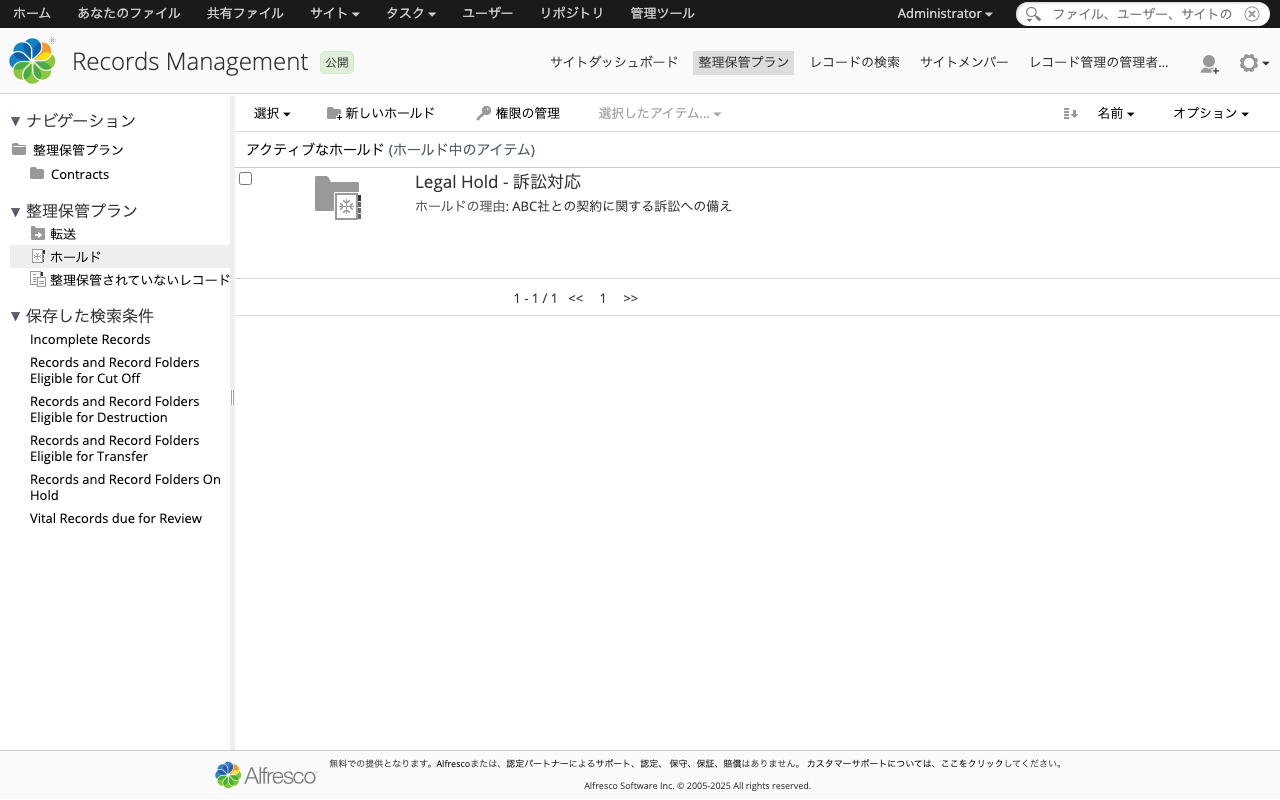Open the サイト menu dropdown

tap(335, 14)
